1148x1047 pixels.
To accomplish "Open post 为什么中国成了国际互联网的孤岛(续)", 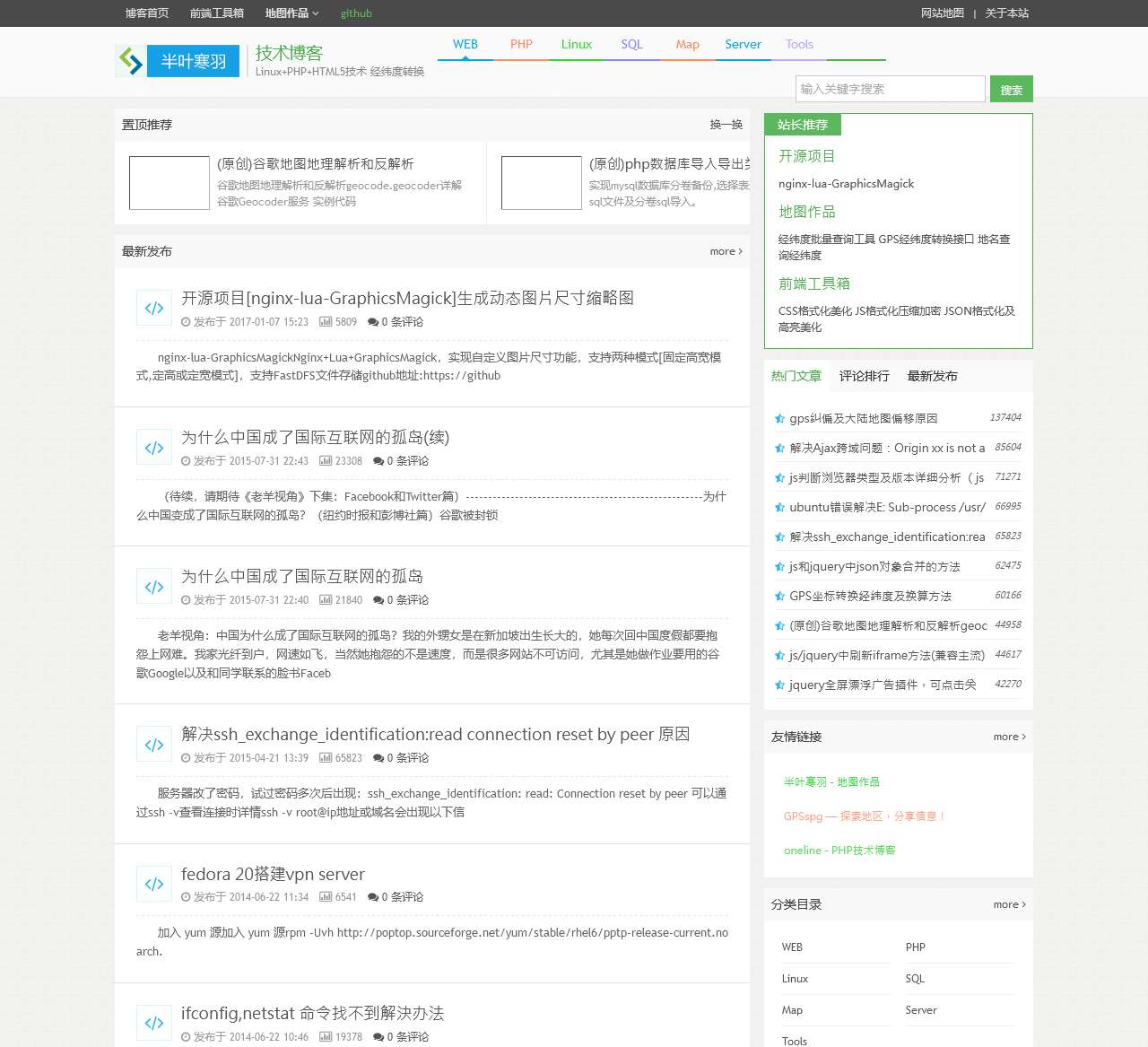I will click(x=315, y=437).
